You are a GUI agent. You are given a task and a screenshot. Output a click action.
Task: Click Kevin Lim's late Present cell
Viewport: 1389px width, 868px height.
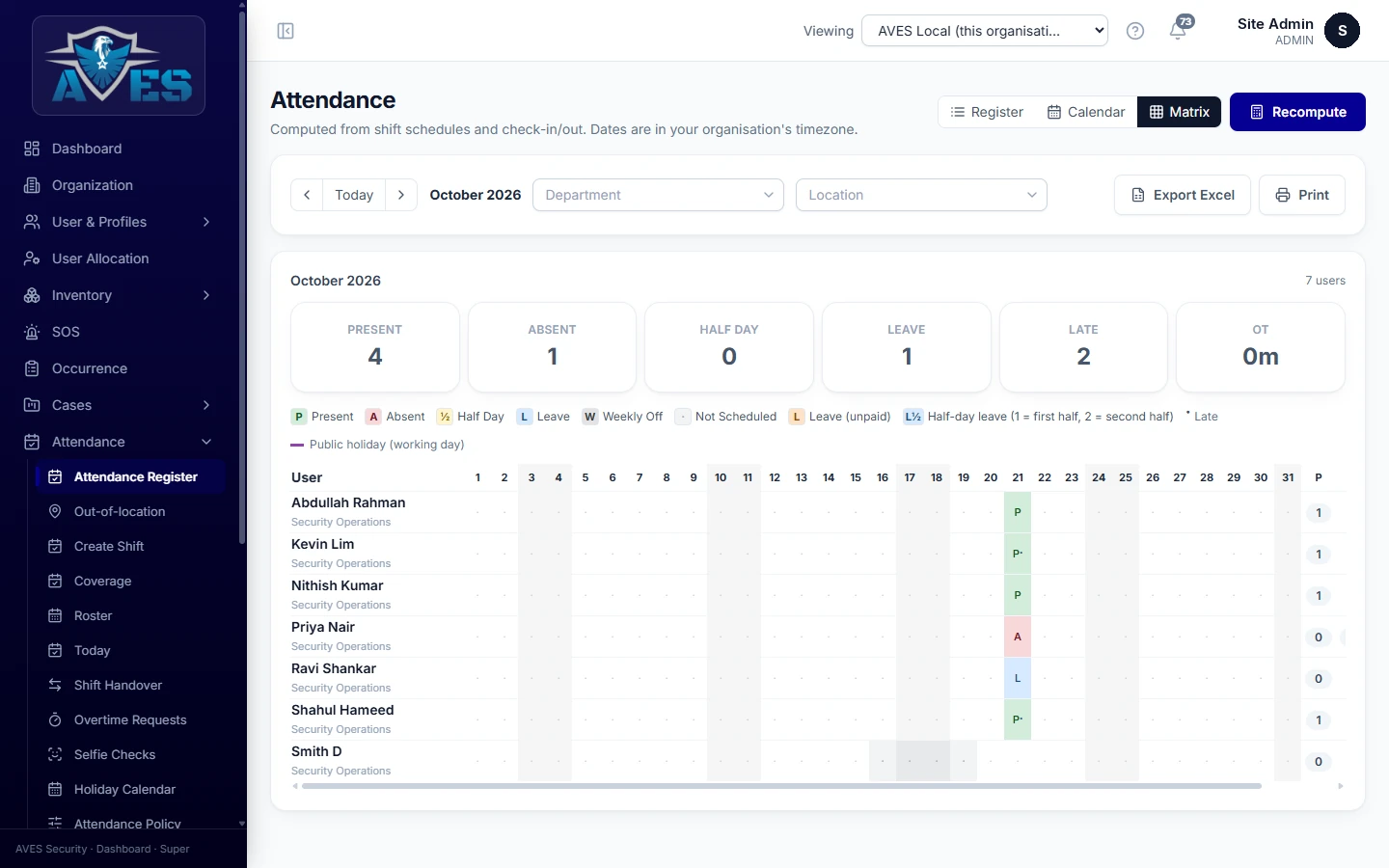tap(1018, 554)
